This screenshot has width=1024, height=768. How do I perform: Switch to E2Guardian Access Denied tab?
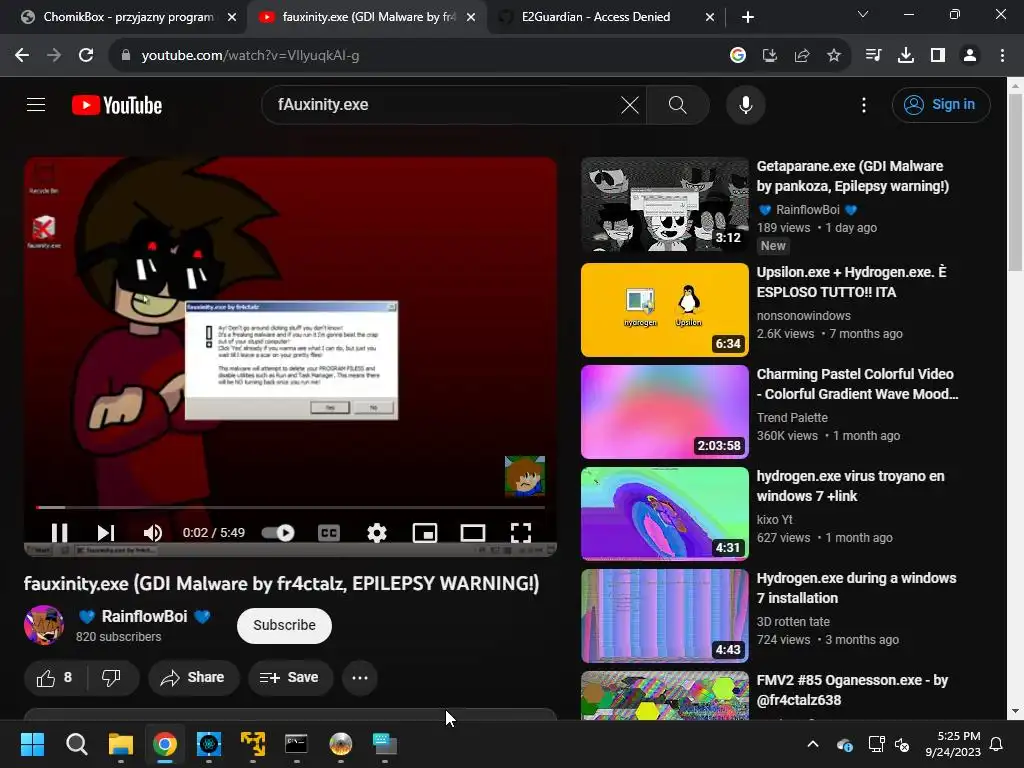coord(596,17)
